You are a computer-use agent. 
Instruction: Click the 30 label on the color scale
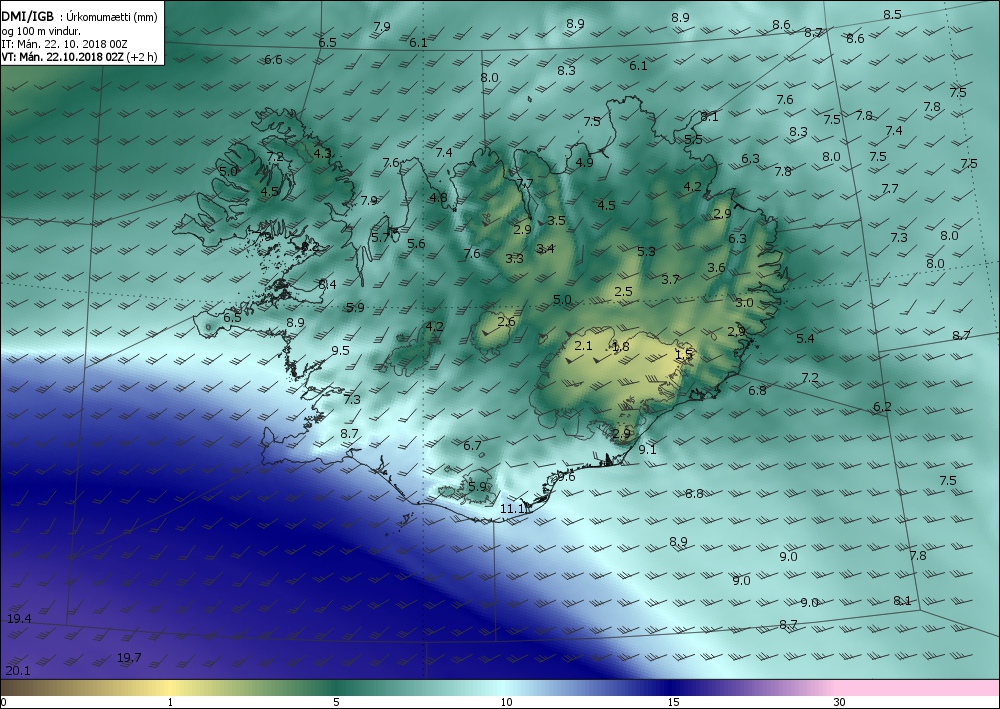(839, 703)
